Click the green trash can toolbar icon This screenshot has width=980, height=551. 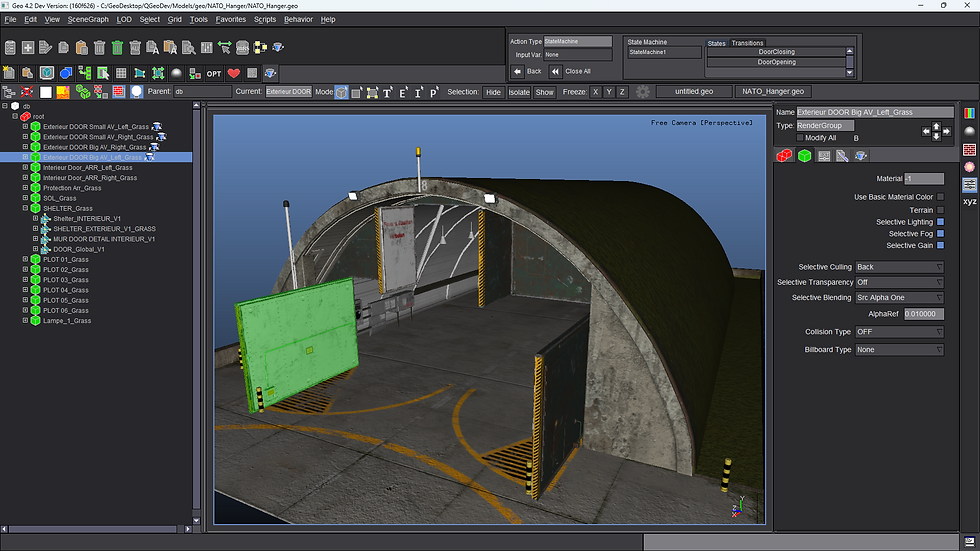coord(117,47)
